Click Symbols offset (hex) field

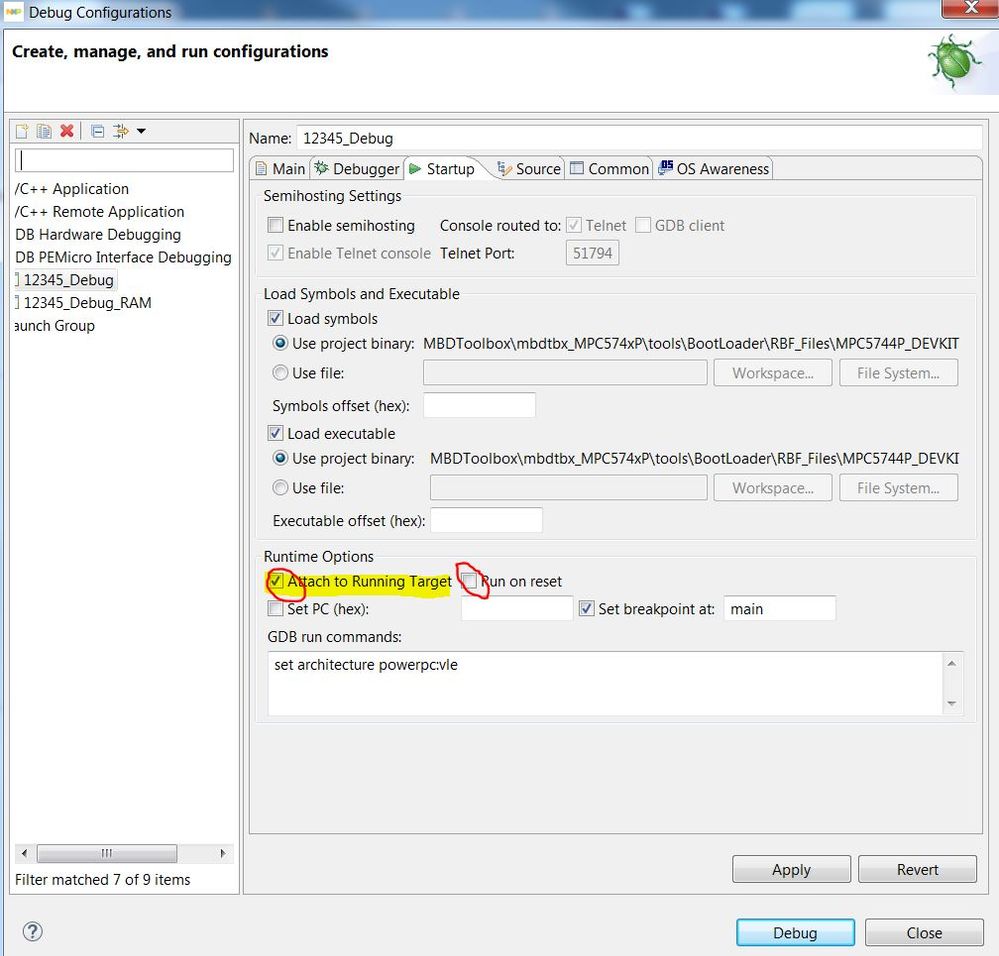pyautogui.click(x=479, y=406)
